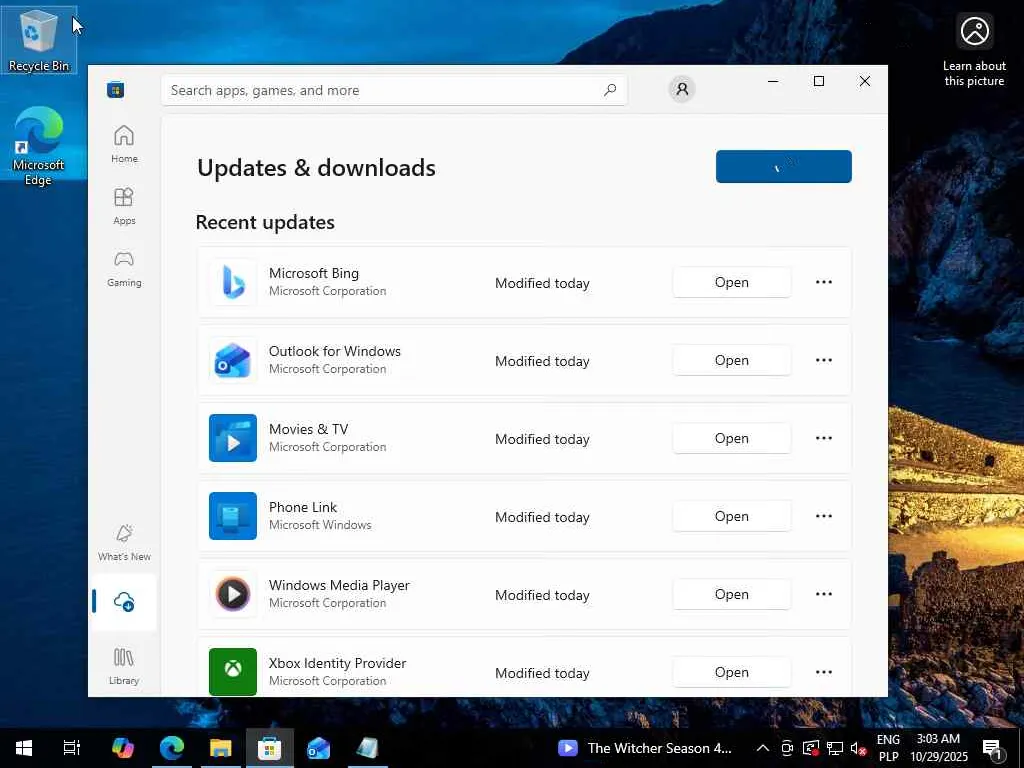Screen dimensions: 1024x768
Task: Click the taskbar clock showing 3:03 AM
Action: 939,748
